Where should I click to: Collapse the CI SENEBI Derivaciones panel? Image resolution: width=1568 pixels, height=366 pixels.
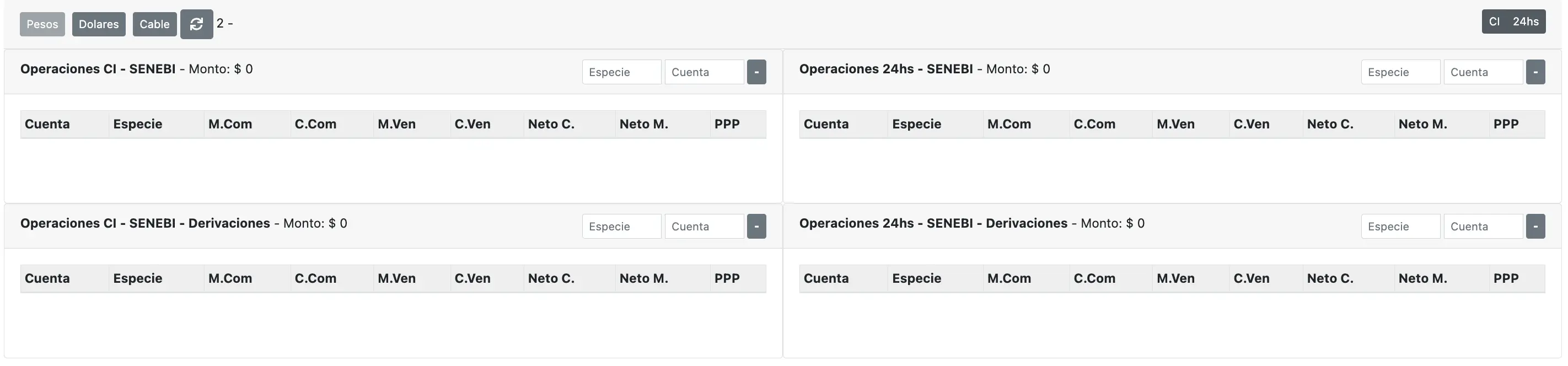coord(756,227)
